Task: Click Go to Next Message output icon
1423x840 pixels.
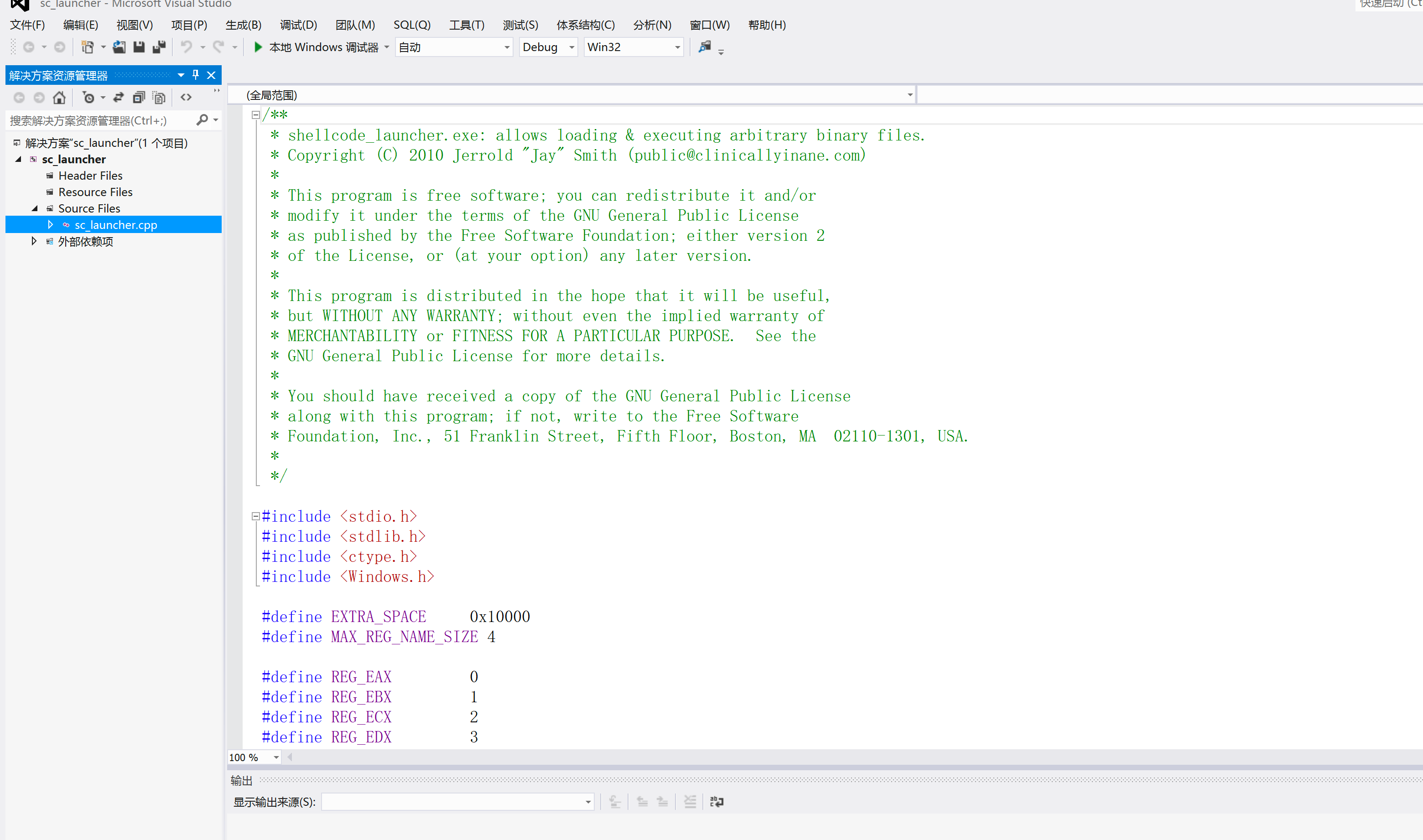Action: coord(662,802)
